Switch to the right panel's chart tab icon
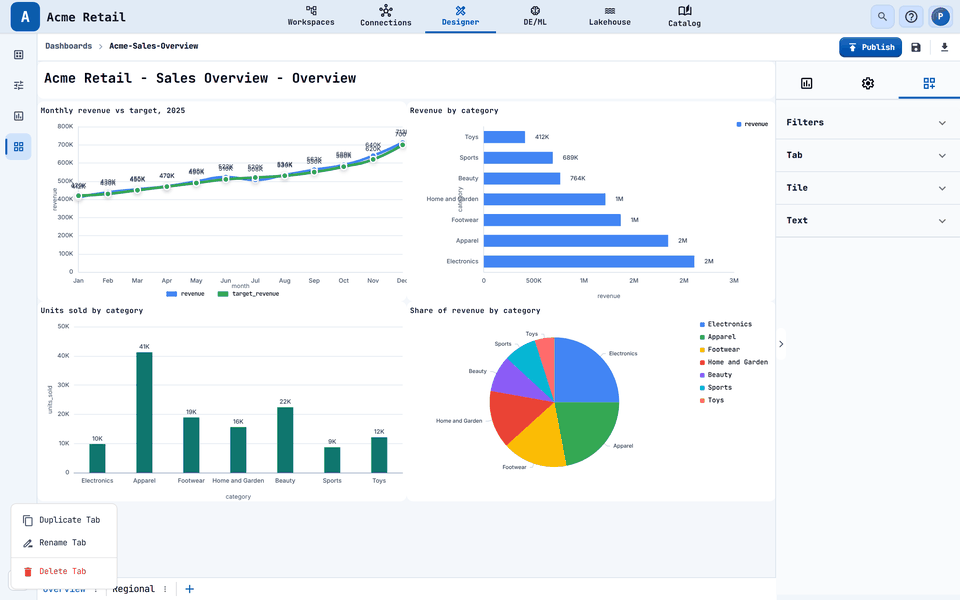 click(806, 83)
